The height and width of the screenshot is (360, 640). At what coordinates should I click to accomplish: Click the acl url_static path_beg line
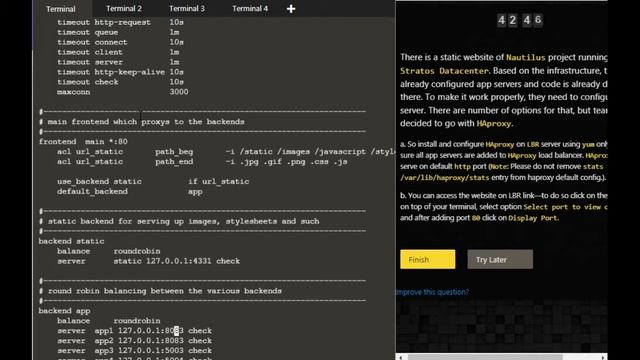pyautogui.click(x=226, y=152)
